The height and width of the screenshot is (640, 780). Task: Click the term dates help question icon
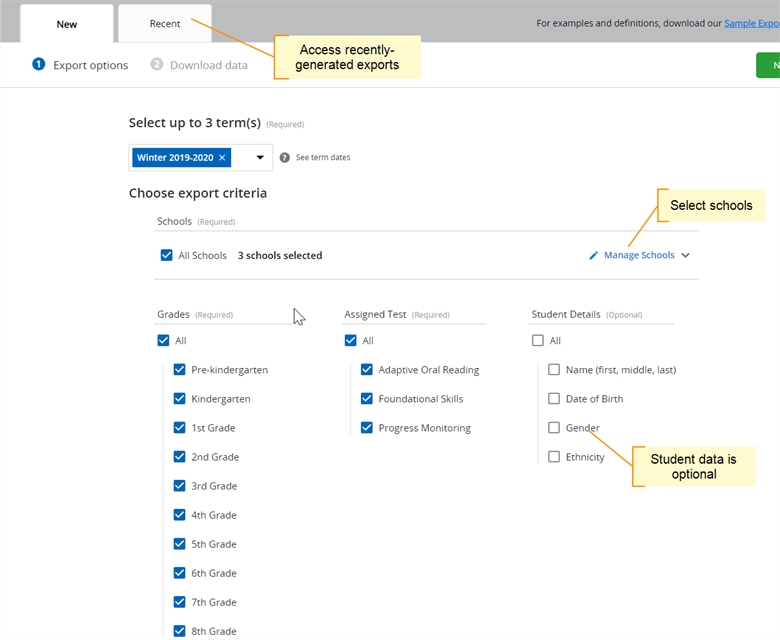(x=285, y=158)
